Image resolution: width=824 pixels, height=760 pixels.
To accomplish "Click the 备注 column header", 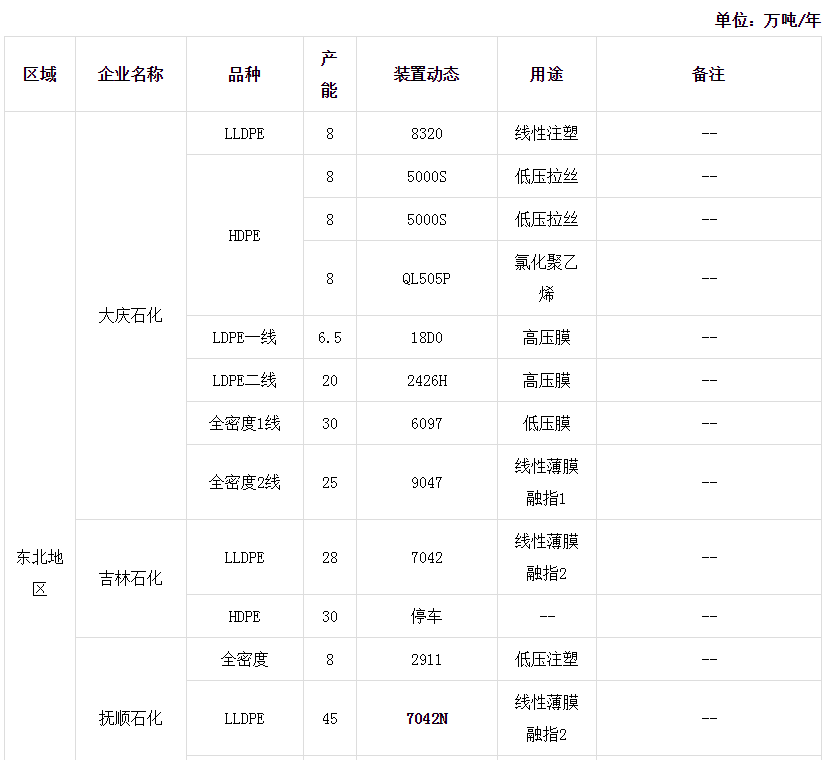I will pos(709,74).
